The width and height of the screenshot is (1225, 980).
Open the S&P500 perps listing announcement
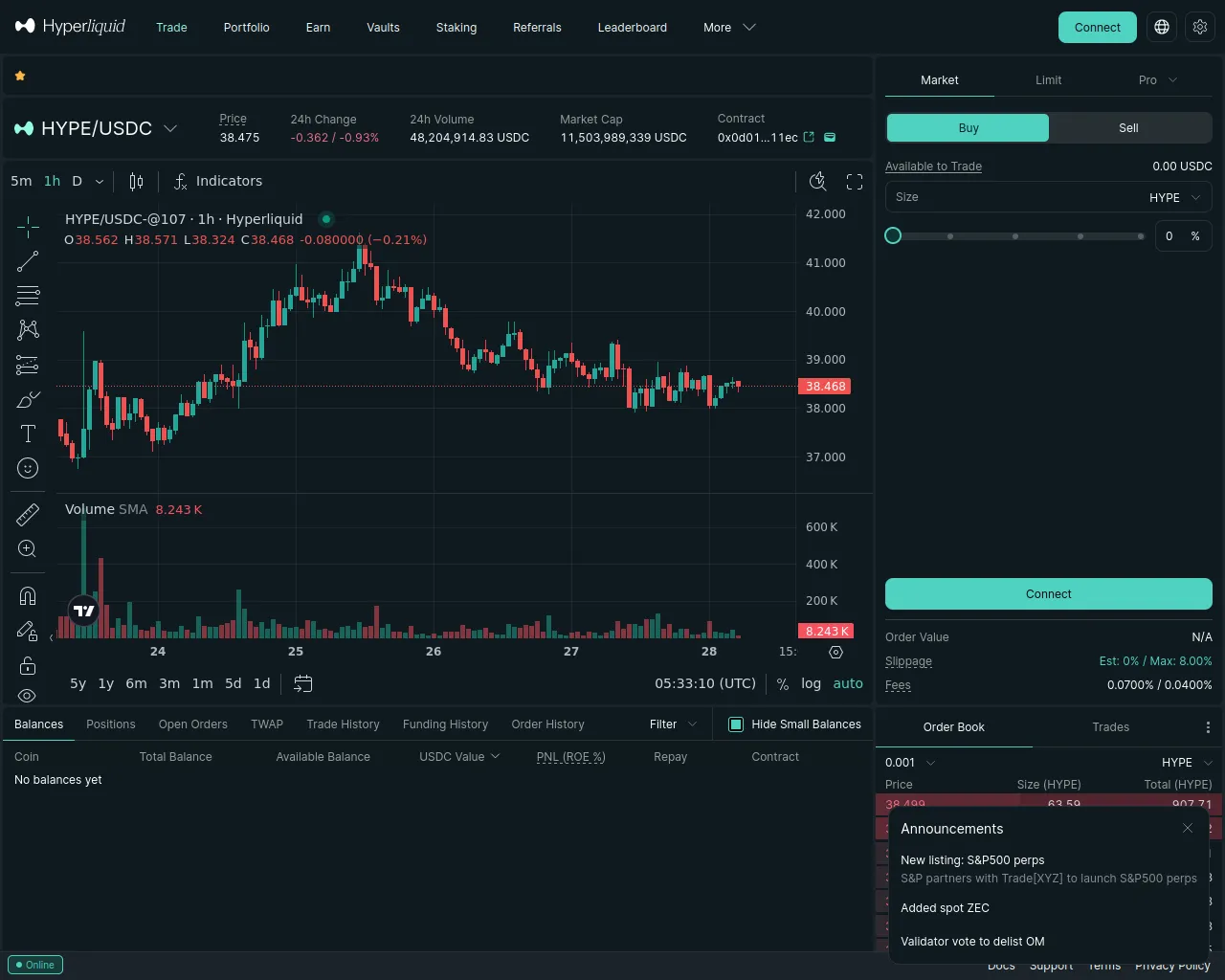(x=1048, y=869)
